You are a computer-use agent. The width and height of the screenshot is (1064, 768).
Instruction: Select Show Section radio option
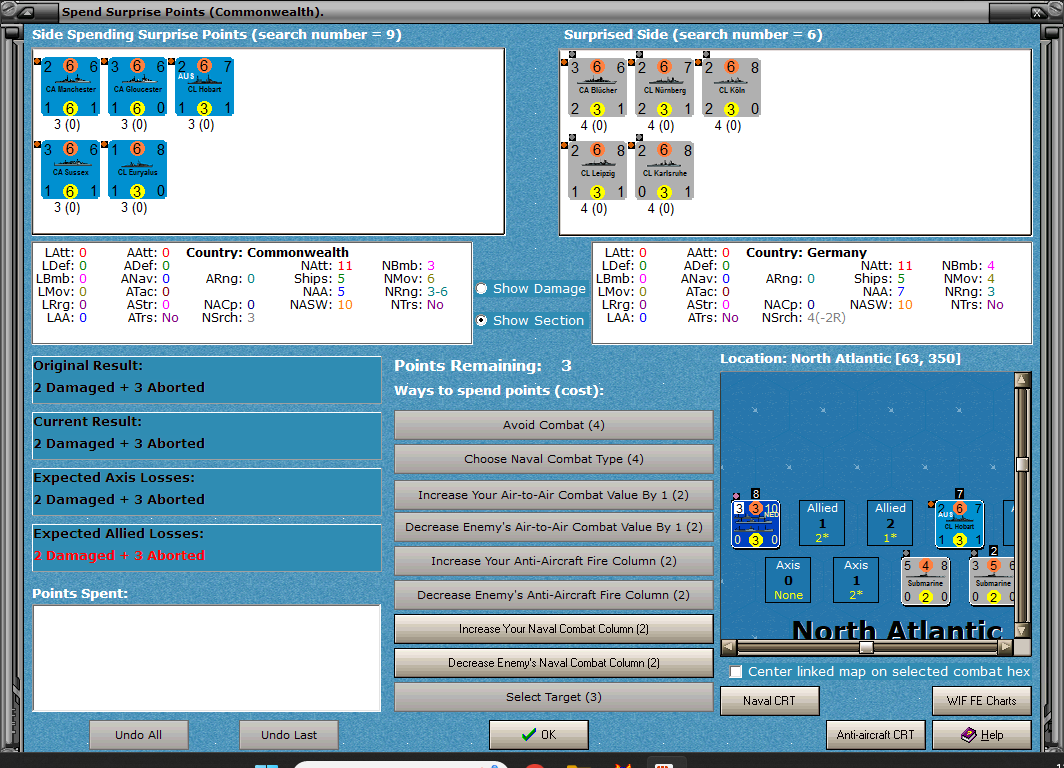(531, 320)
